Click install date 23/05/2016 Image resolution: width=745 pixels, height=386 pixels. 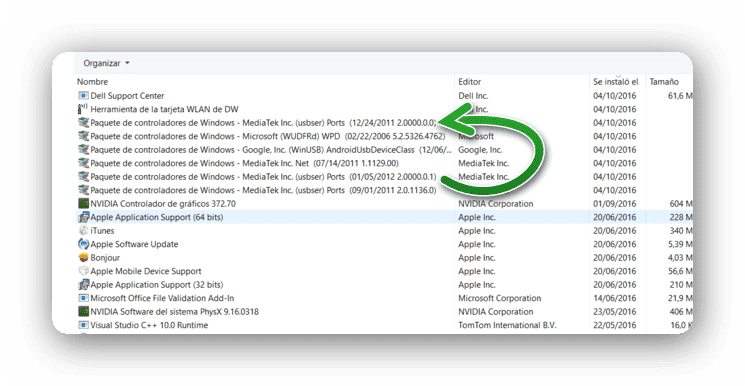614,312
